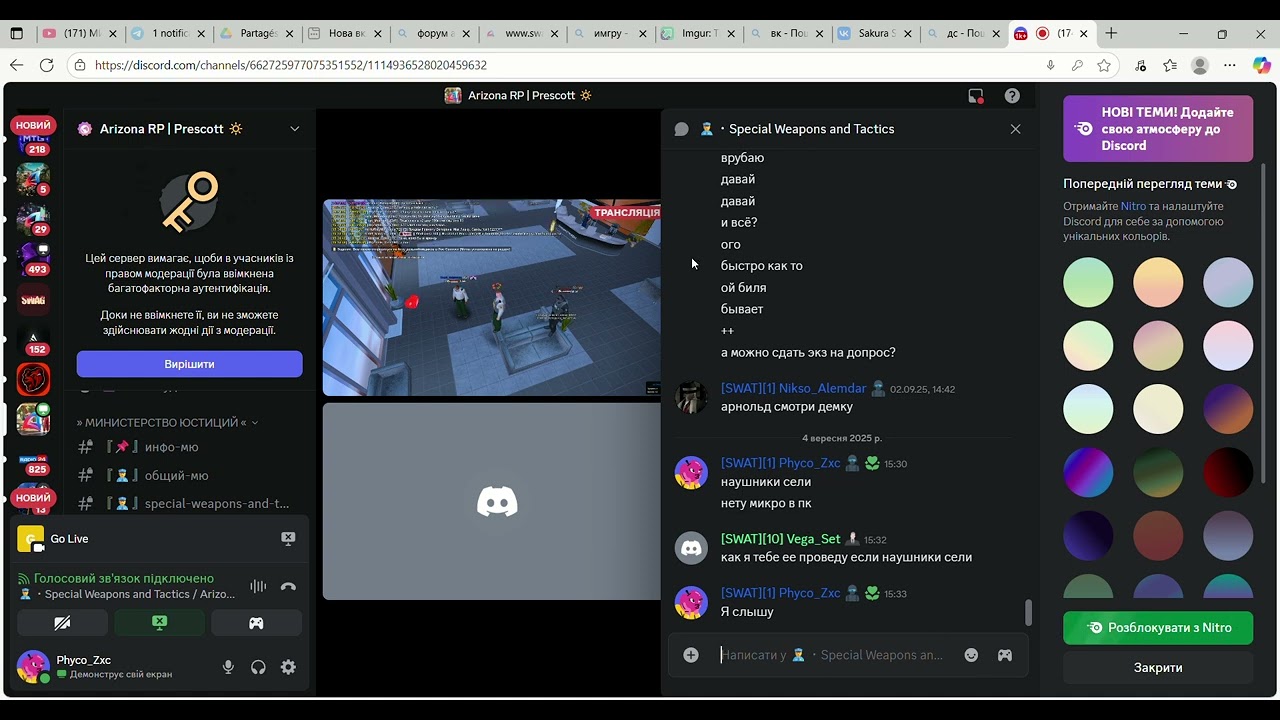Click message input field Написати у
1280x720 pixels.
[x=832, y=655]
